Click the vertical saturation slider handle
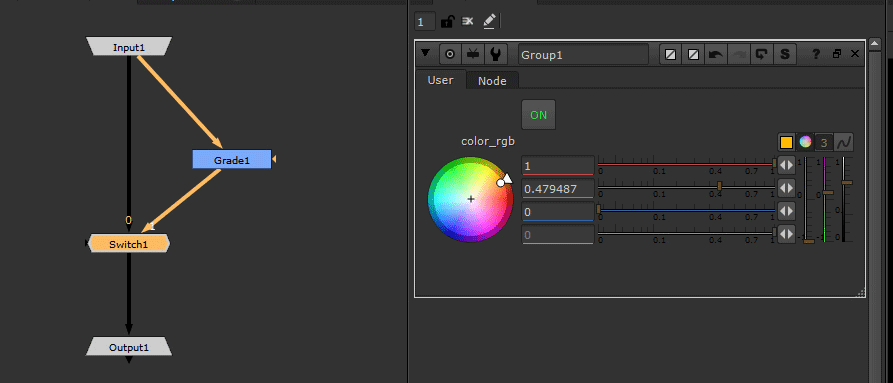The height and width of the screenshot is (383, 893). click(828, 192)
